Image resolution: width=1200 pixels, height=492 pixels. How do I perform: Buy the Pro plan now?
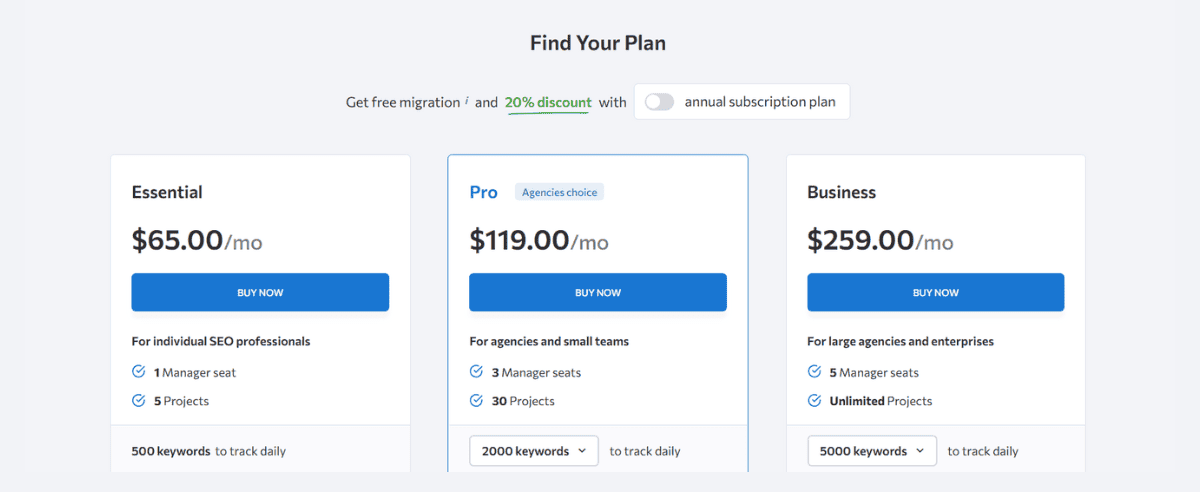tap(598, 292)
